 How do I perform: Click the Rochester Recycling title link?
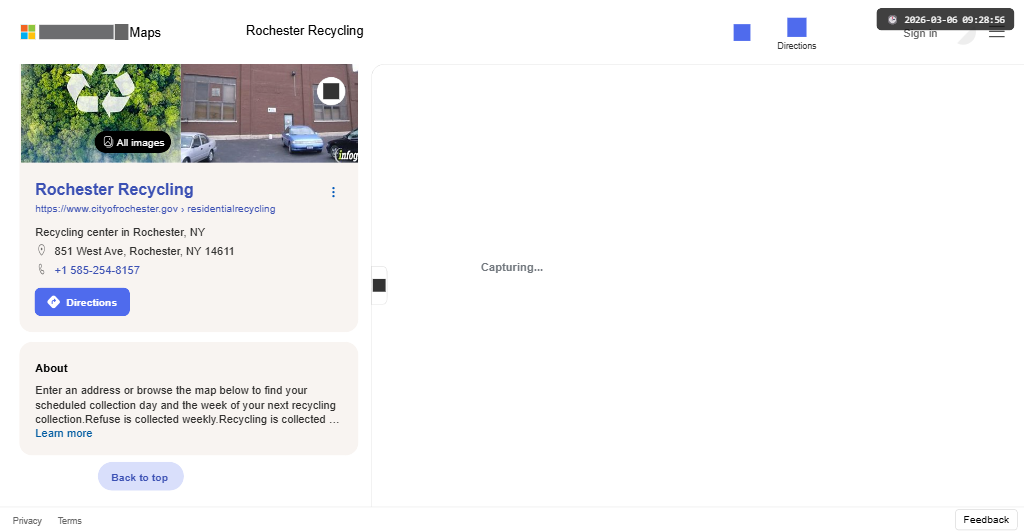114,189
